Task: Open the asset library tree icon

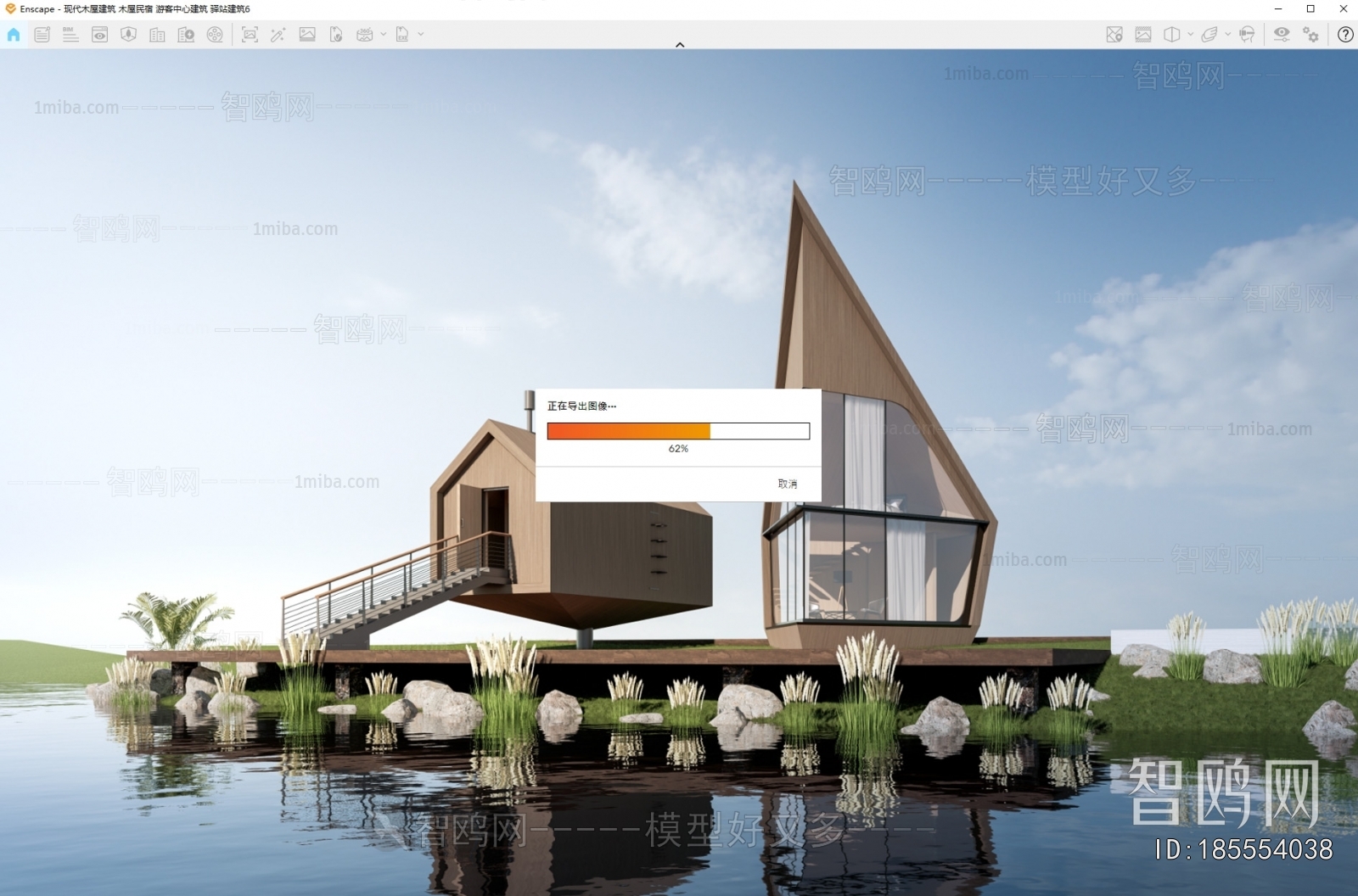Action: click(x=128, y=35)
